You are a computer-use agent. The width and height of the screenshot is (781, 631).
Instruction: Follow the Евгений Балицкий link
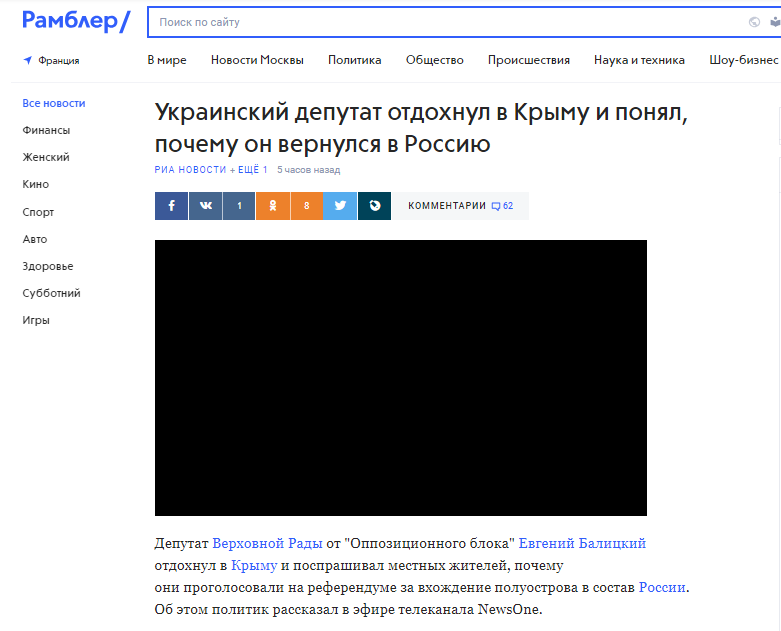582,543
